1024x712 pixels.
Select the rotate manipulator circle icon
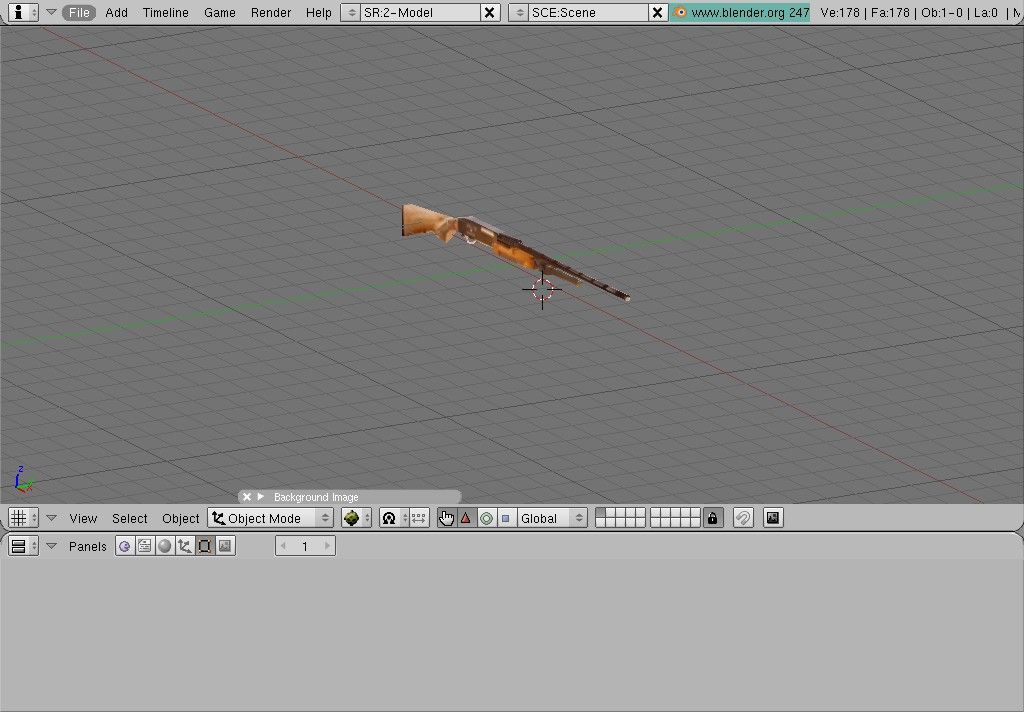click(486, 518)
